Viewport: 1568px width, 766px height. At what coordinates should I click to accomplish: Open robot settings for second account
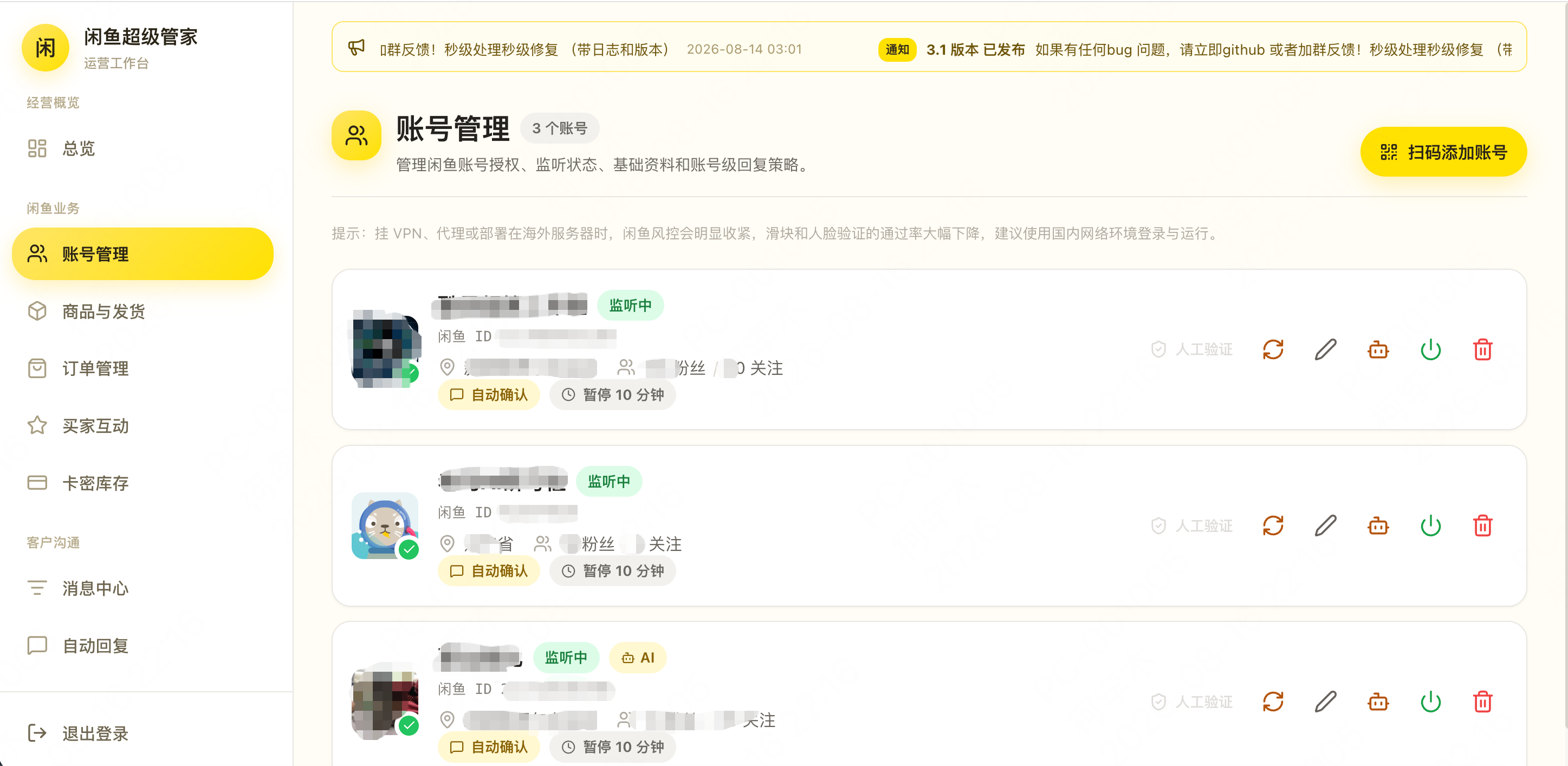(1378, 525)
